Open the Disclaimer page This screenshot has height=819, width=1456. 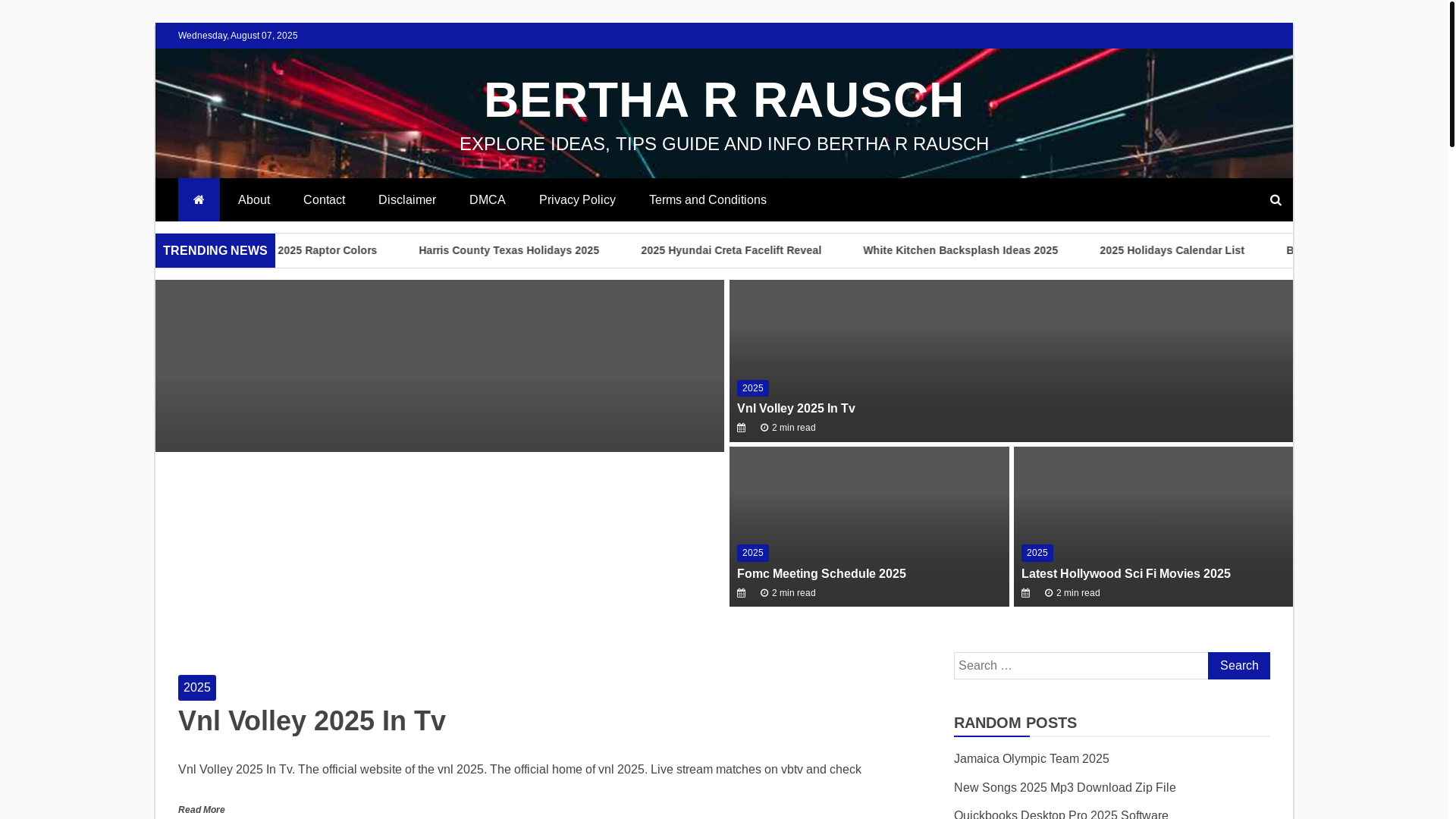tap(407, 200)
